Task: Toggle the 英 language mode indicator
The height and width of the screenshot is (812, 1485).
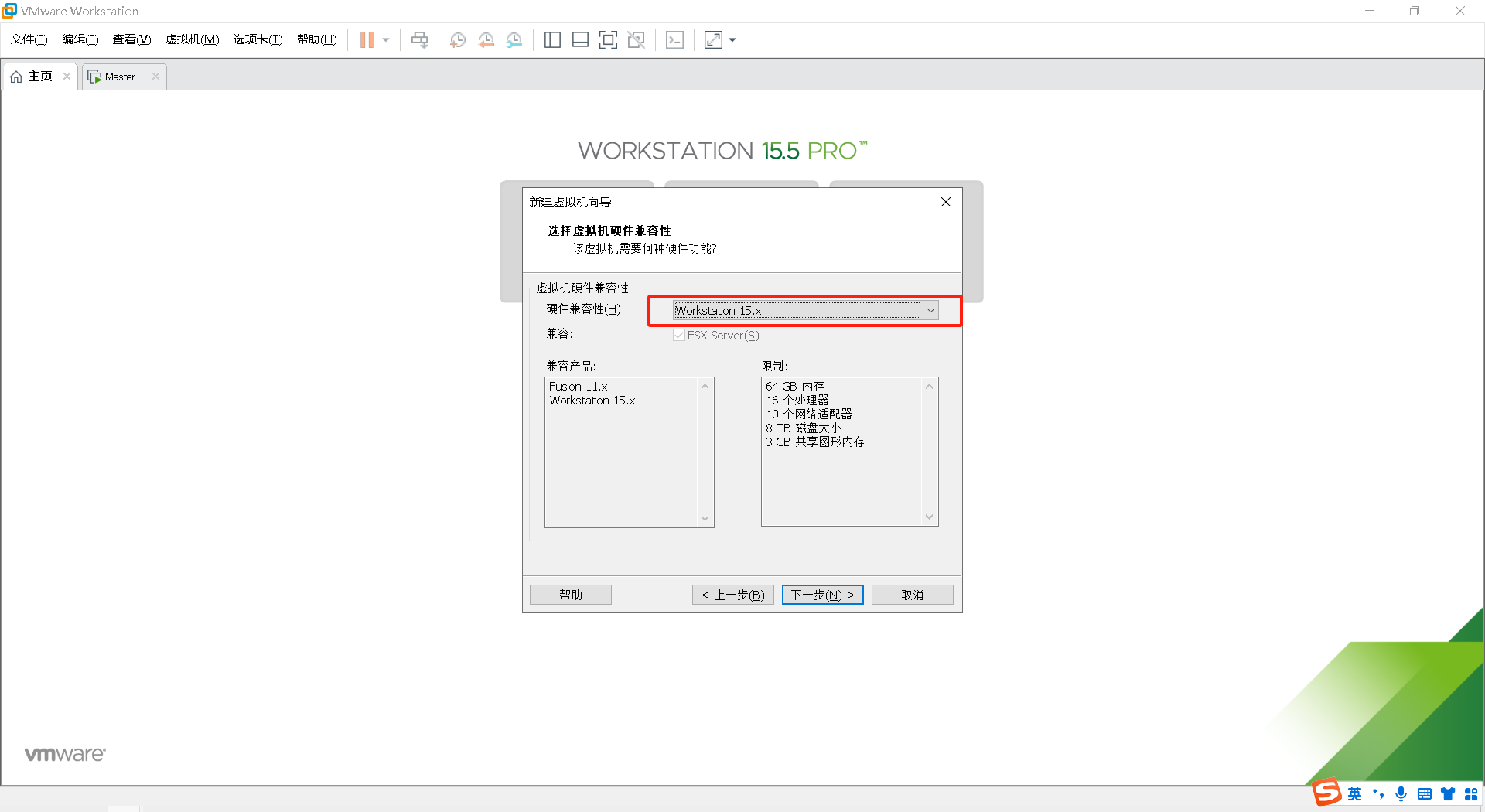Action: [x=1354, y=794]
